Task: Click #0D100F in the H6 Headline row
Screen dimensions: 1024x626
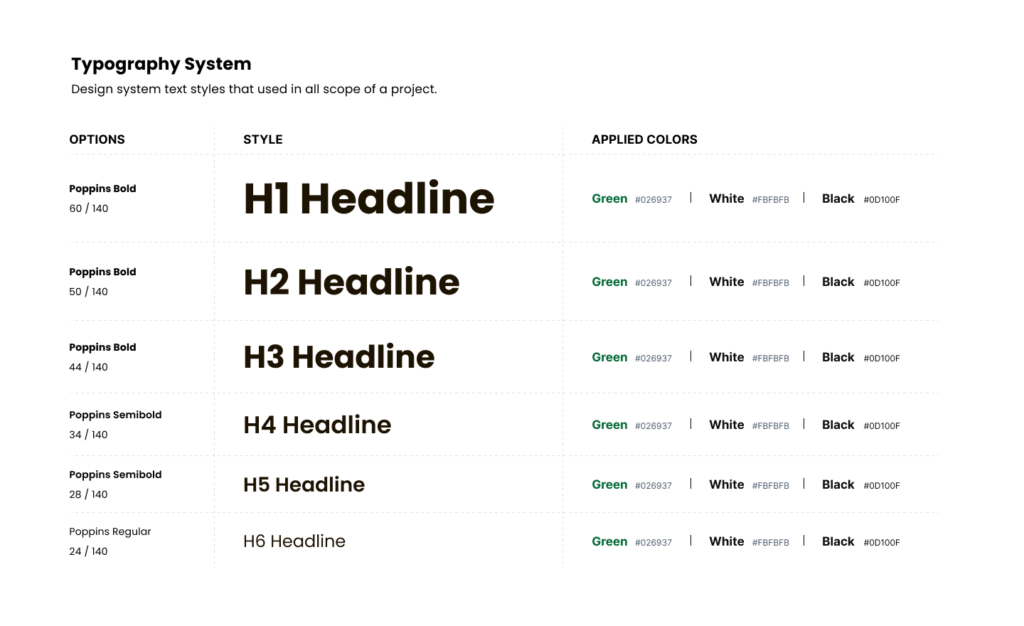Action: pos(882,542)
